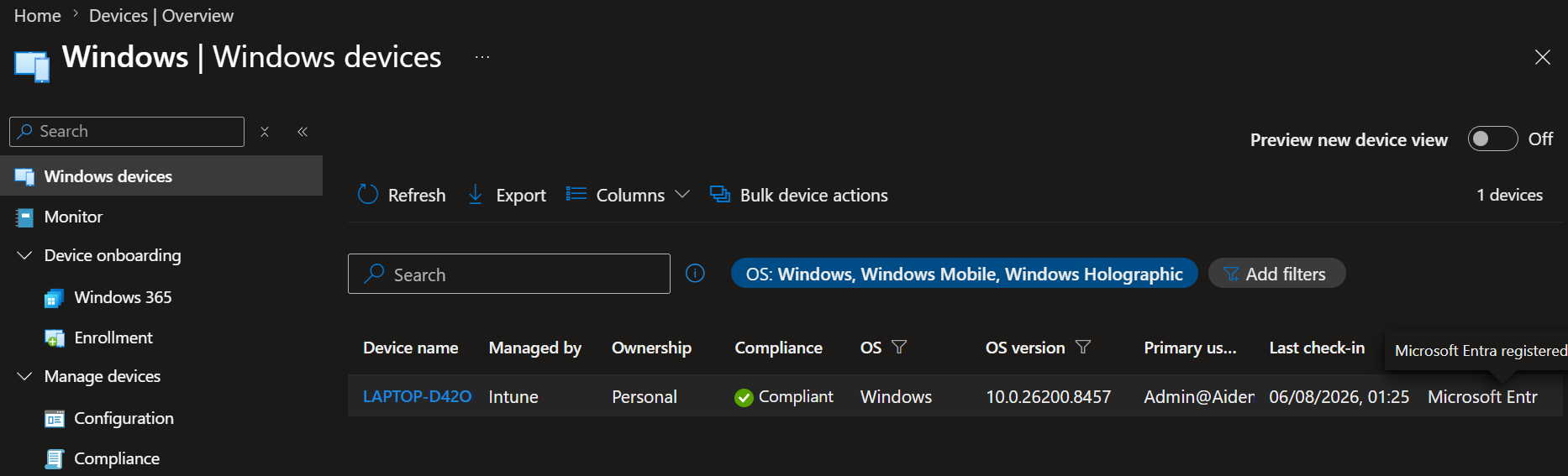Toggle Preview new device view switch

tap(1492, 139)
